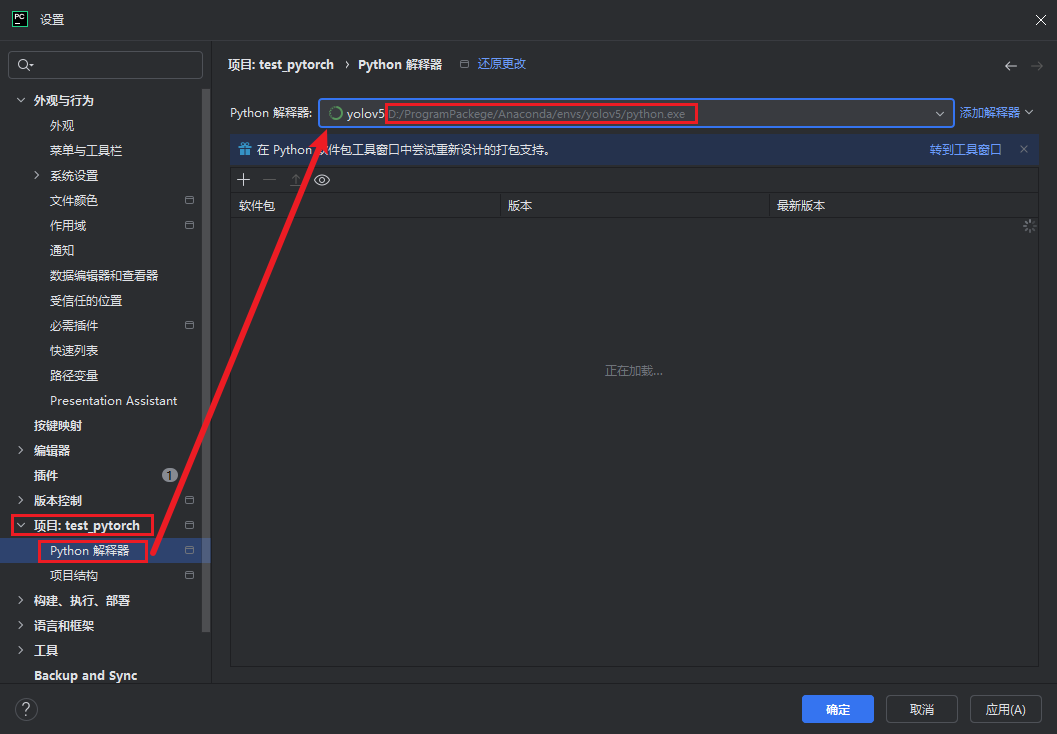
Task: Click the back navigation arrow
Action: click(x=1011, y=65)
